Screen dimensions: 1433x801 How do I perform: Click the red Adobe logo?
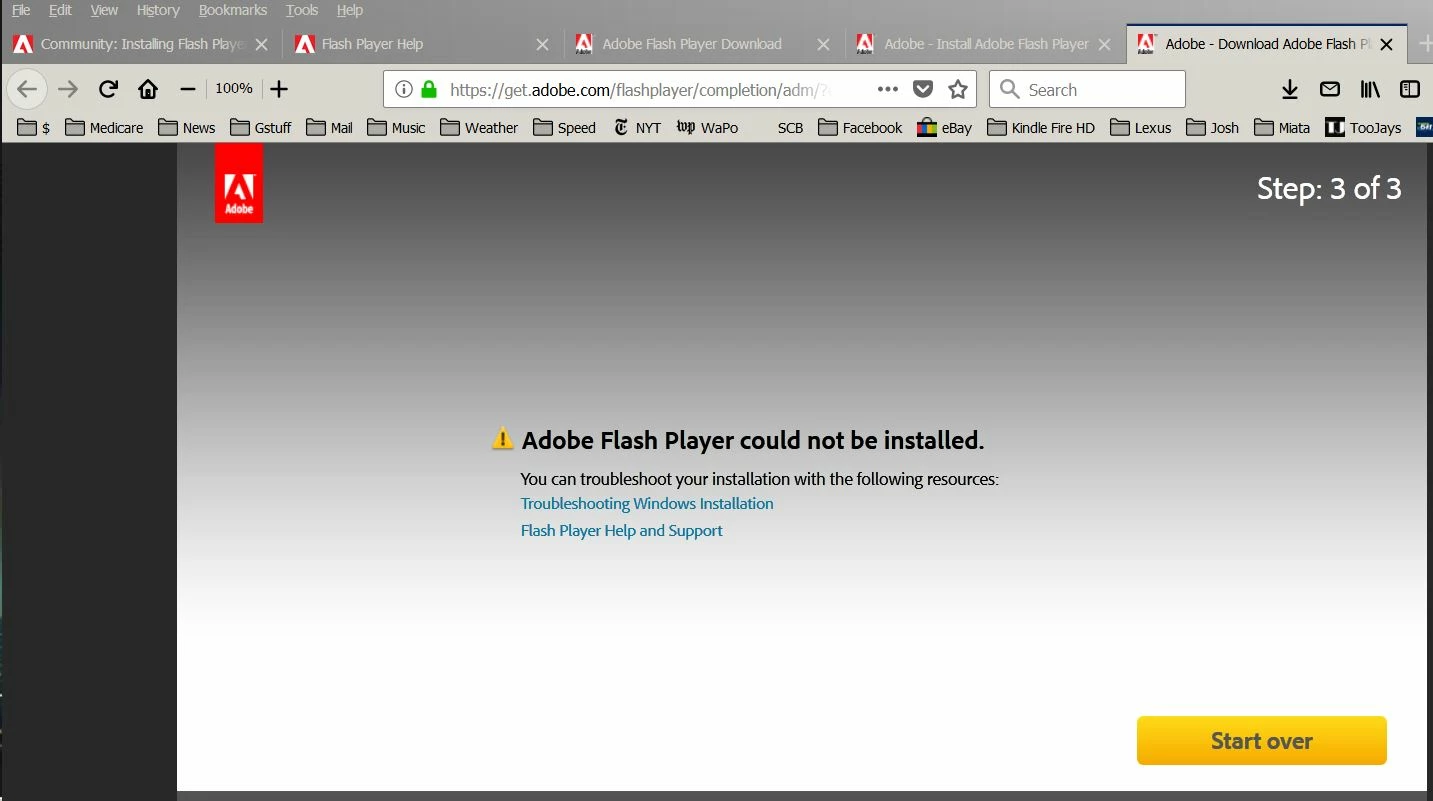pos(239,182)
